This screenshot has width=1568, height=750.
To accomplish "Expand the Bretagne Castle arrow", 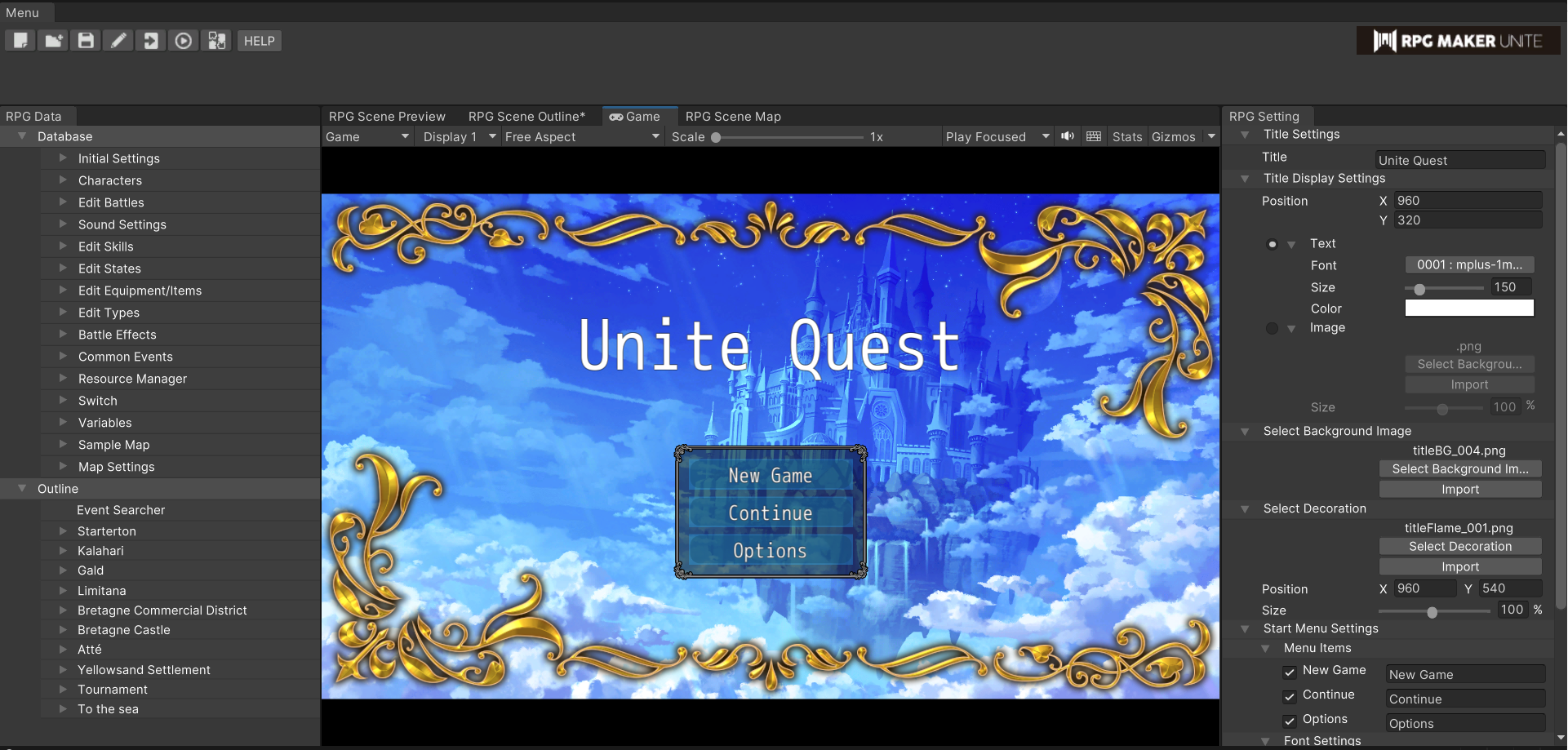I will click(x=63, y=630).
